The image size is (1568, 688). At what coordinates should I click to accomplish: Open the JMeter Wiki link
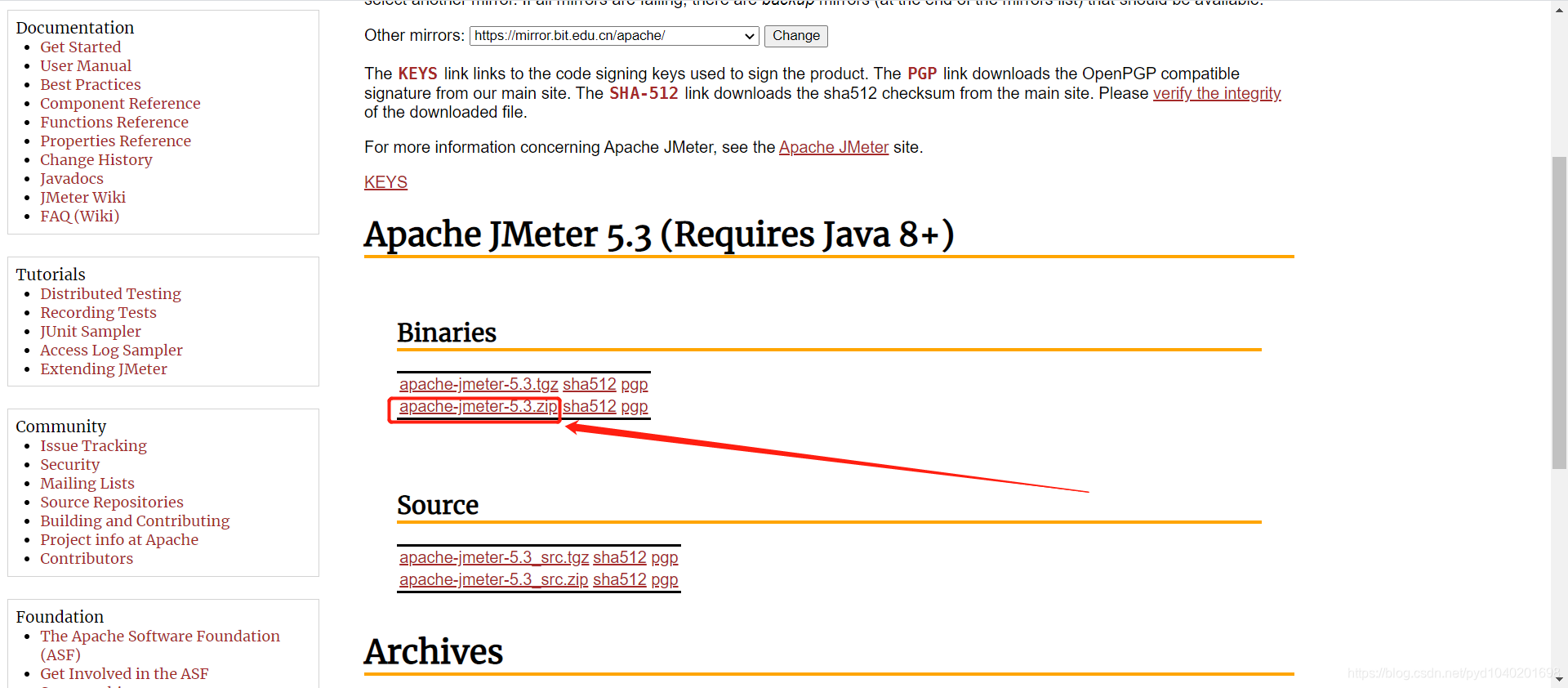click(83, 198)
